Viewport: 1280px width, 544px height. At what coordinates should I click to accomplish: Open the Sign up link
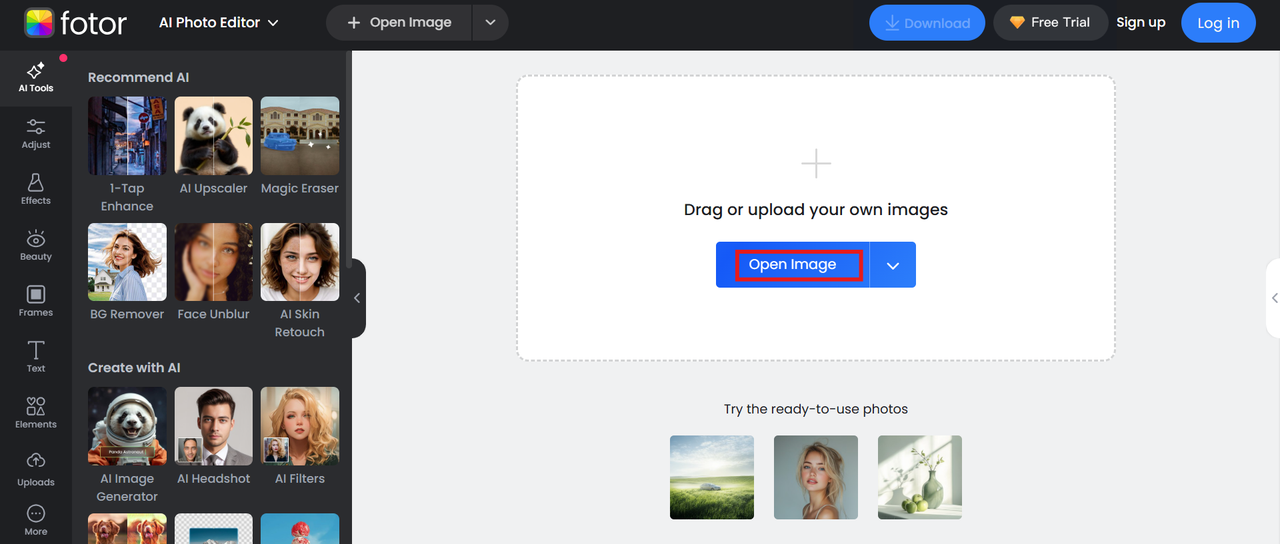pyautogui.click(x=1141, y=23)
